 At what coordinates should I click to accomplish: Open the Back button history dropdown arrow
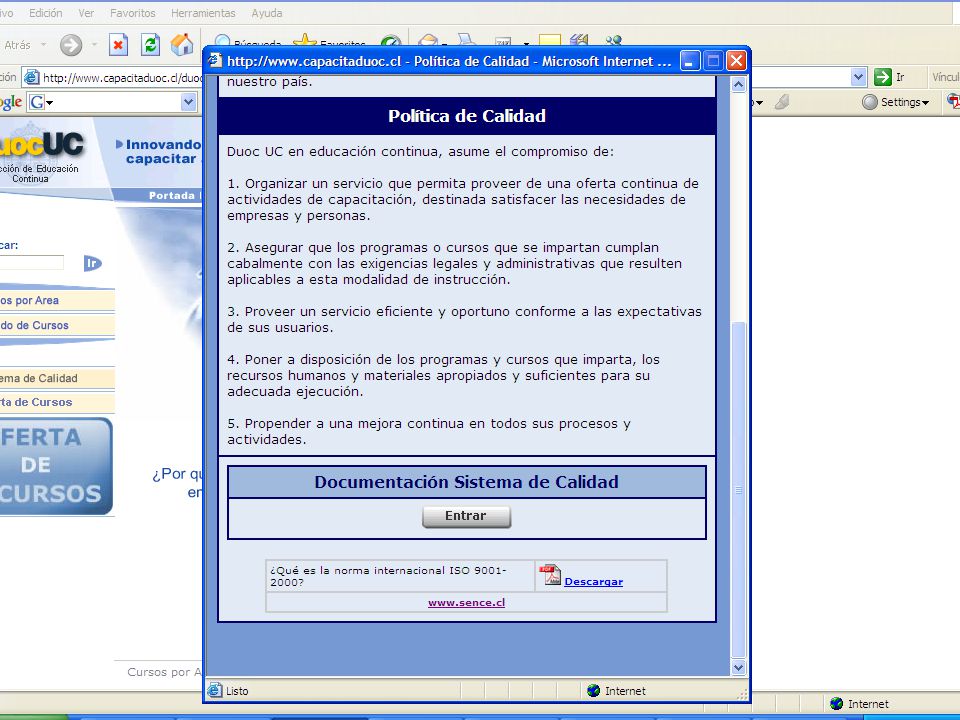[x=43, y=45]
